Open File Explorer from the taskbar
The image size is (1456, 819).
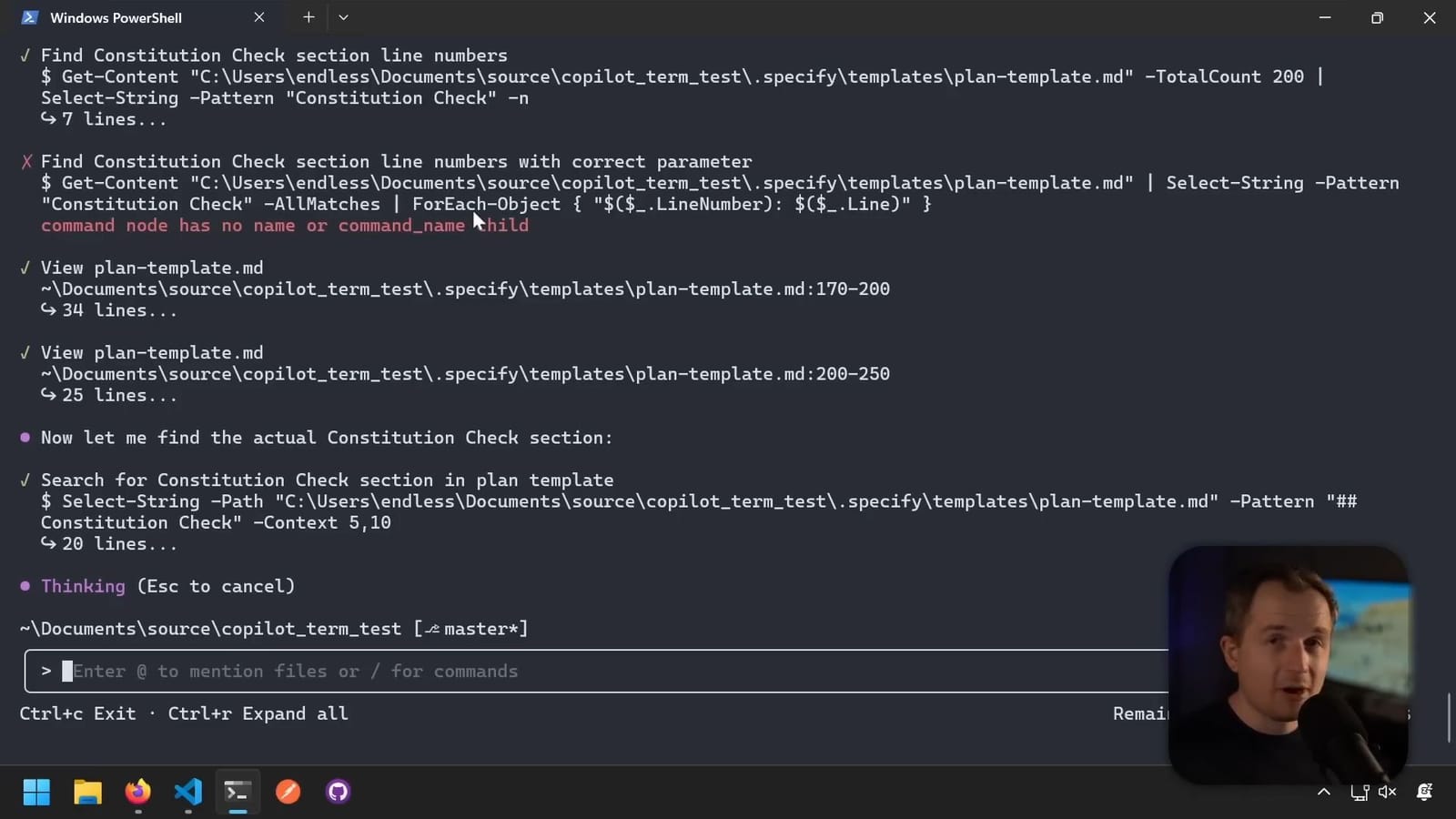pos(87,792)
